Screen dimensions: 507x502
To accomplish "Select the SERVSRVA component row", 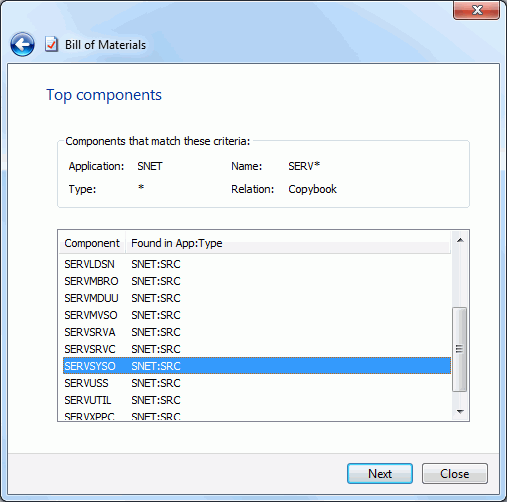I will [x=257, y=332].
